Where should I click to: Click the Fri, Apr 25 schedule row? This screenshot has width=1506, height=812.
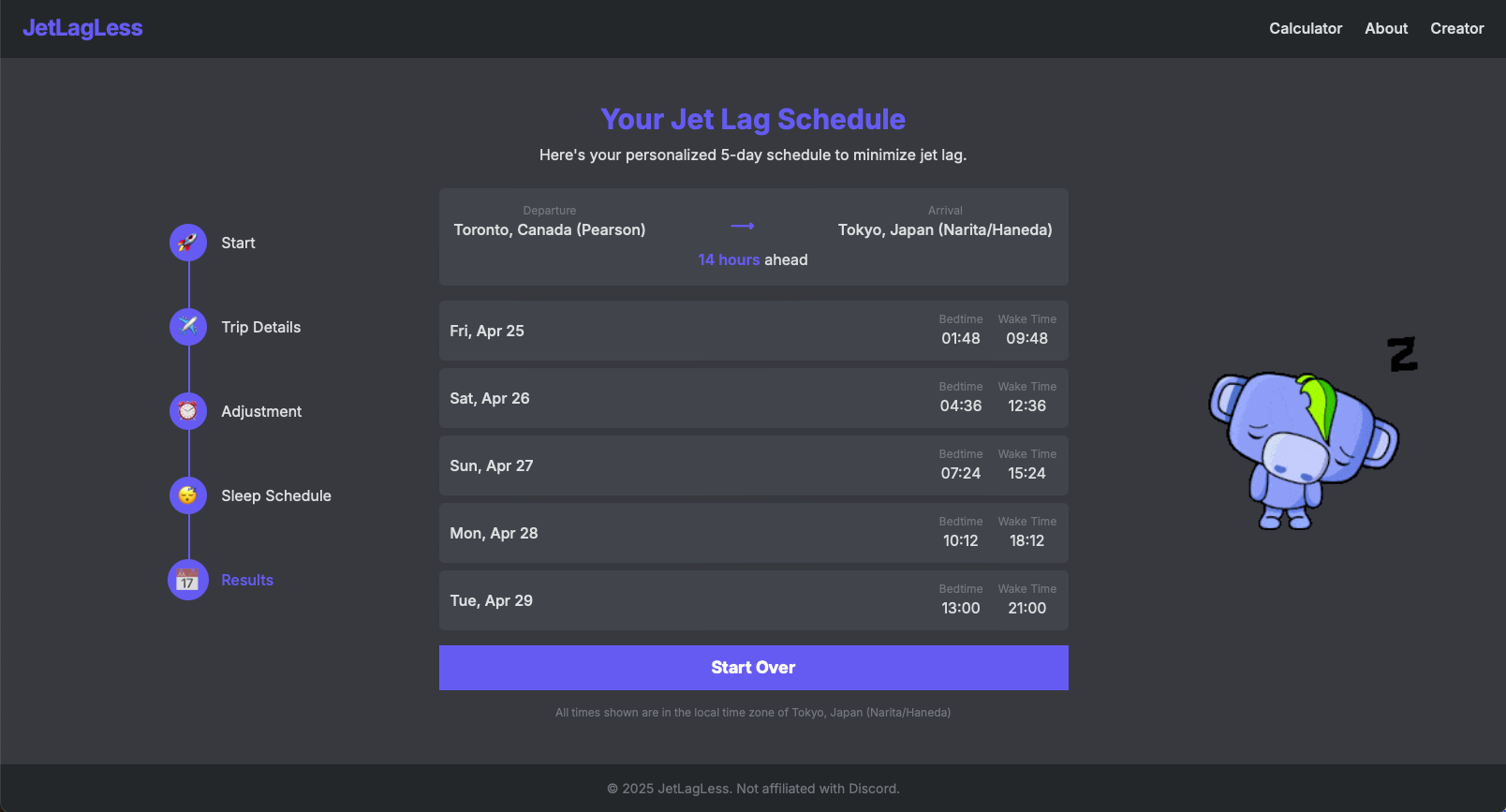753,330
